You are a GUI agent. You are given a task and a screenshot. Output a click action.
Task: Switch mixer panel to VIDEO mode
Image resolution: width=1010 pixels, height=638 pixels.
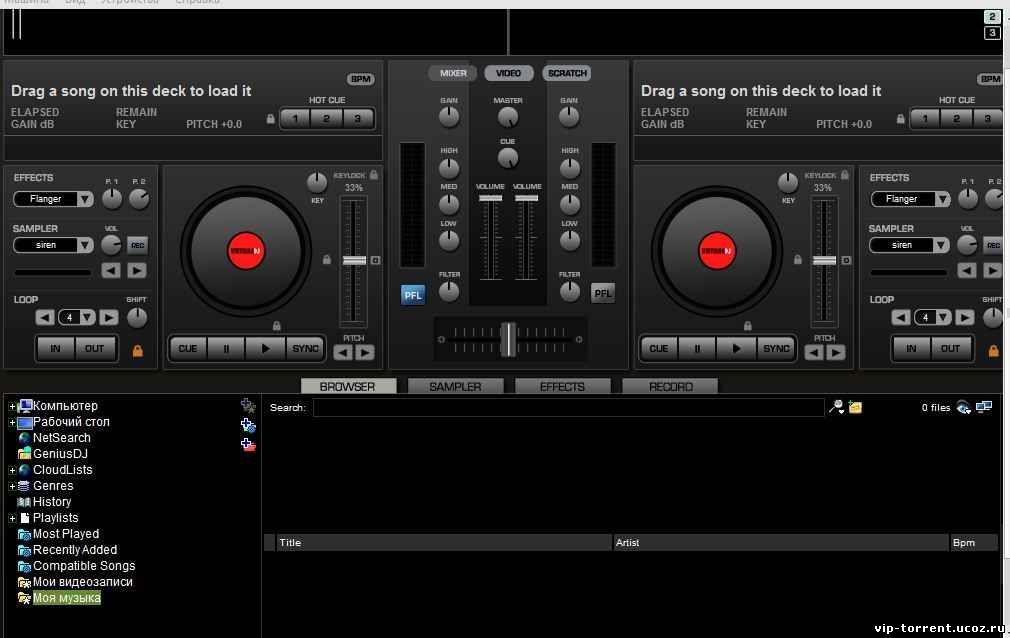[x=509, y=73]
